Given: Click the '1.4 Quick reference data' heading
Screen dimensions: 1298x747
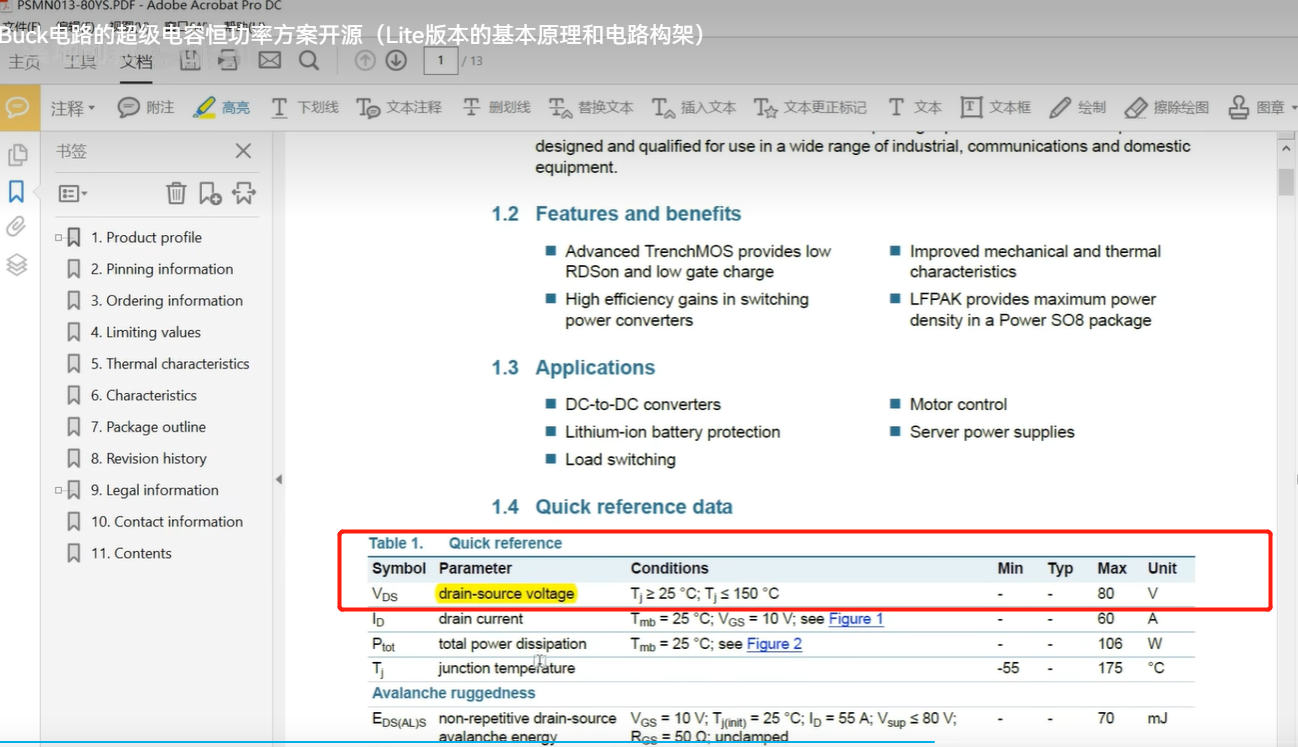Looking at the screenshot, I should pyautogui.click(x=612, y=507).
